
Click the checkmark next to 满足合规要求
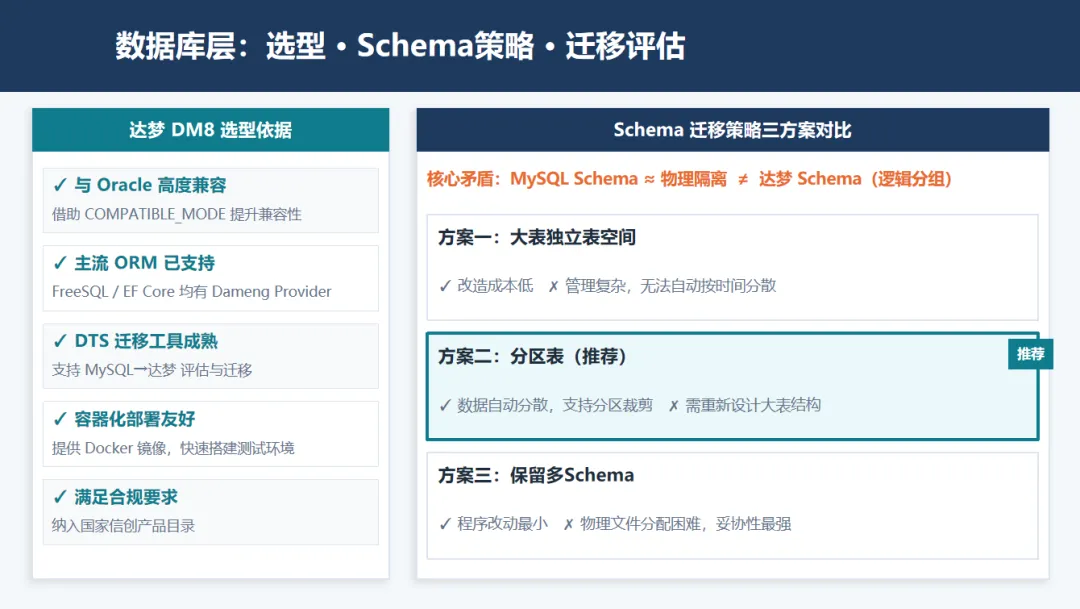coord(60,497)
